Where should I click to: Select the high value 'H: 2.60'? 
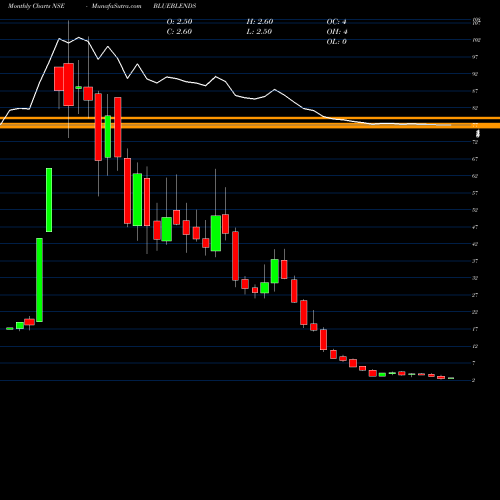[x=260, y=21]
